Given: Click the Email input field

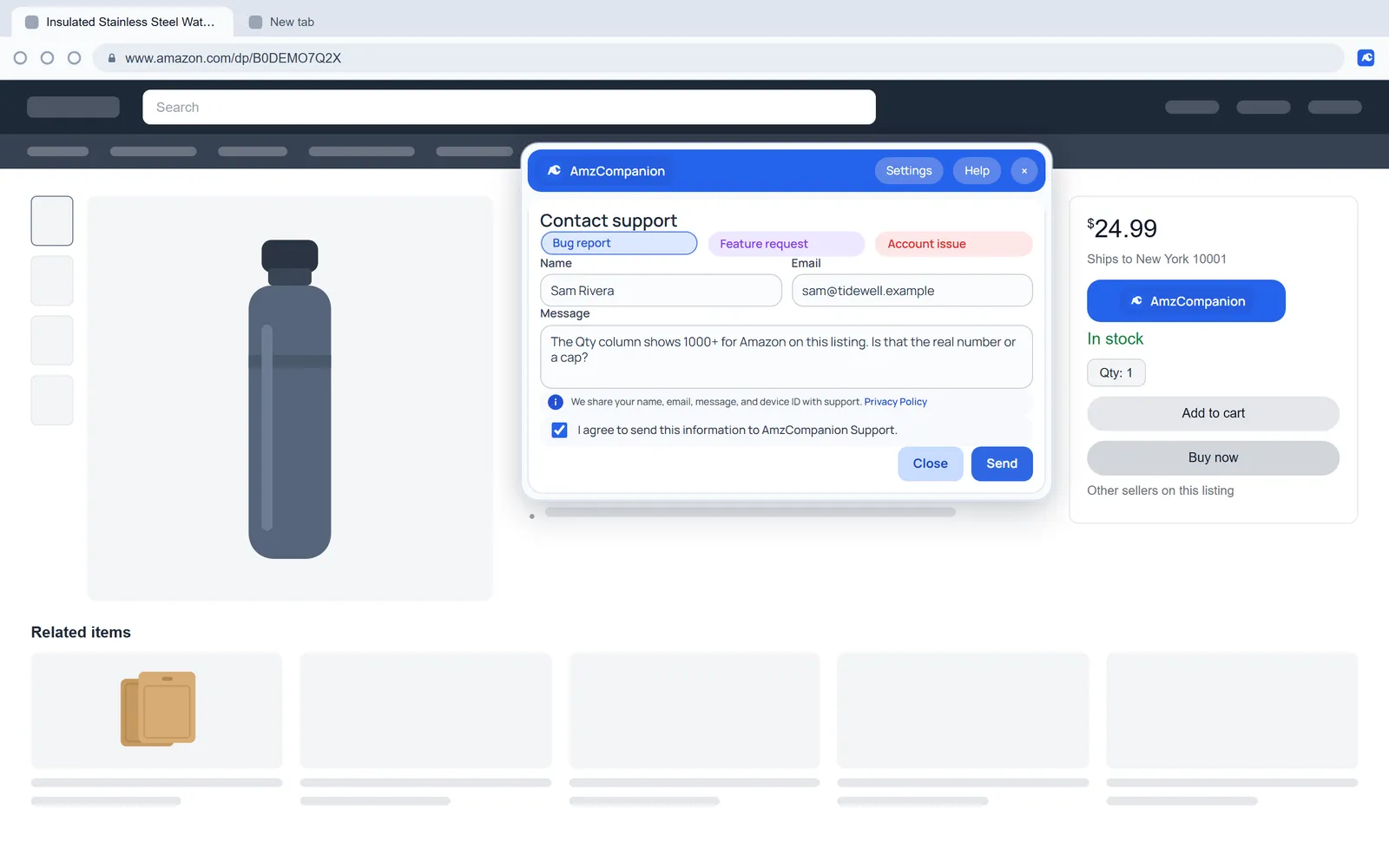Looking at the screenshot, I should coord(912,291).
